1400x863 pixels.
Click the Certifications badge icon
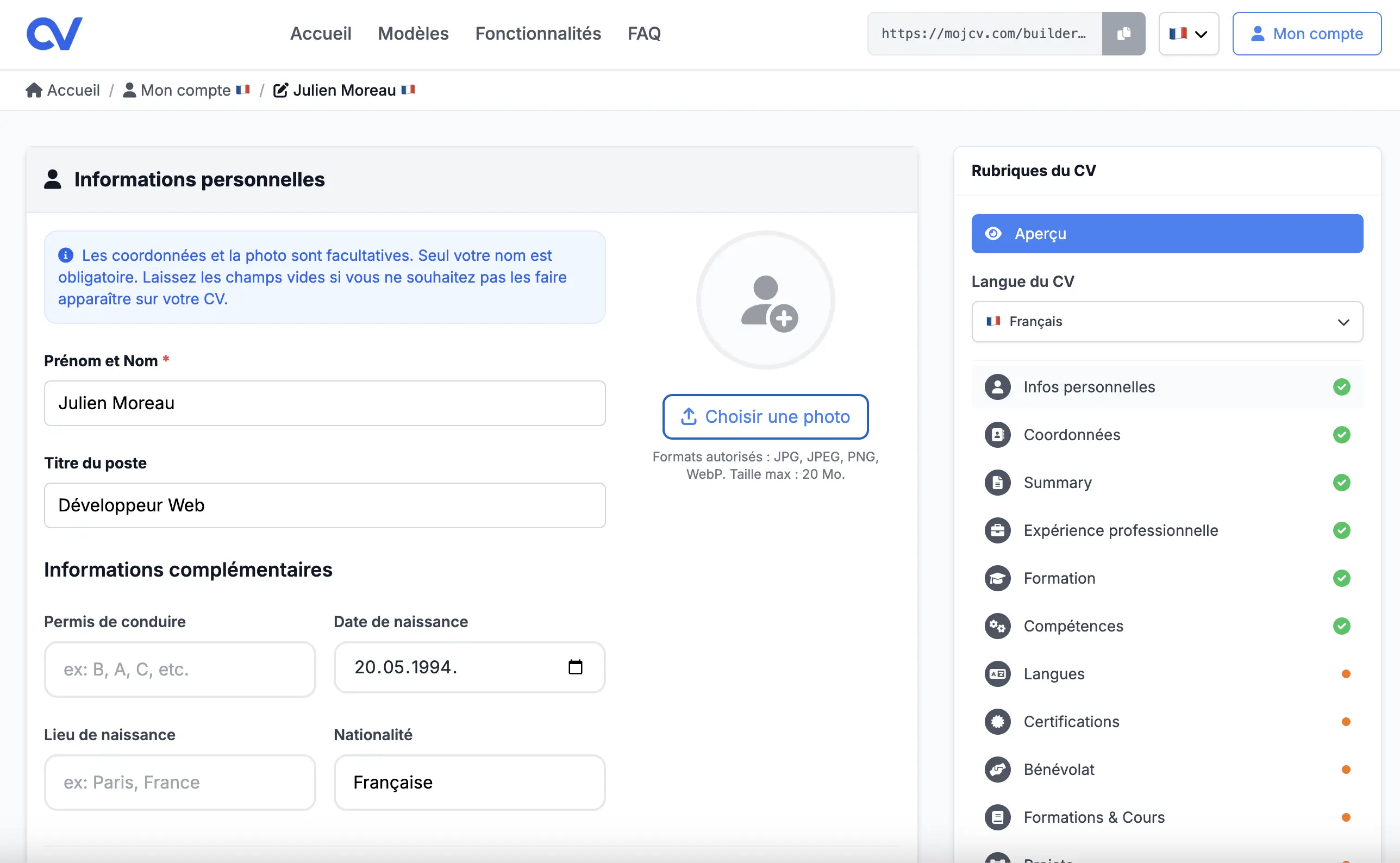click(997, 722)
